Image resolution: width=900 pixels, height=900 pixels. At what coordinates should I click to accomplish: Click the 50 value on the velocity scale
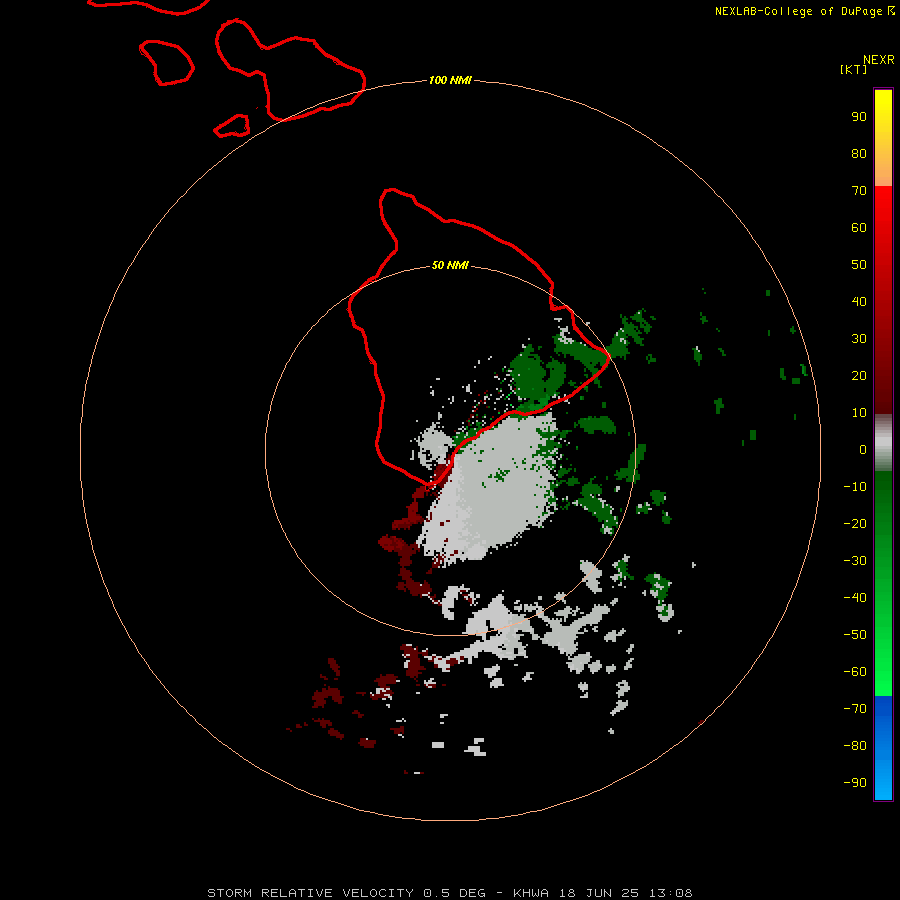click(x=859, y=265)
